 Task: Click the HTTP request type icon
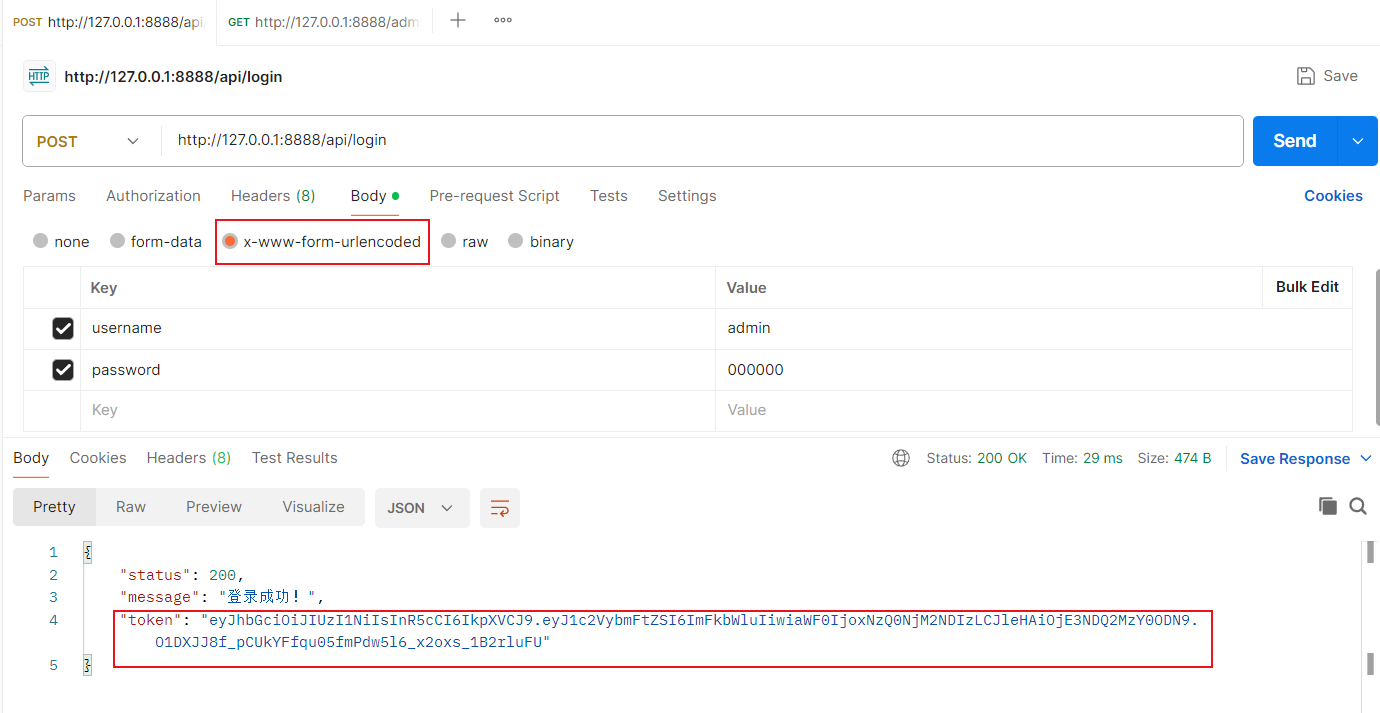(39, 76)
